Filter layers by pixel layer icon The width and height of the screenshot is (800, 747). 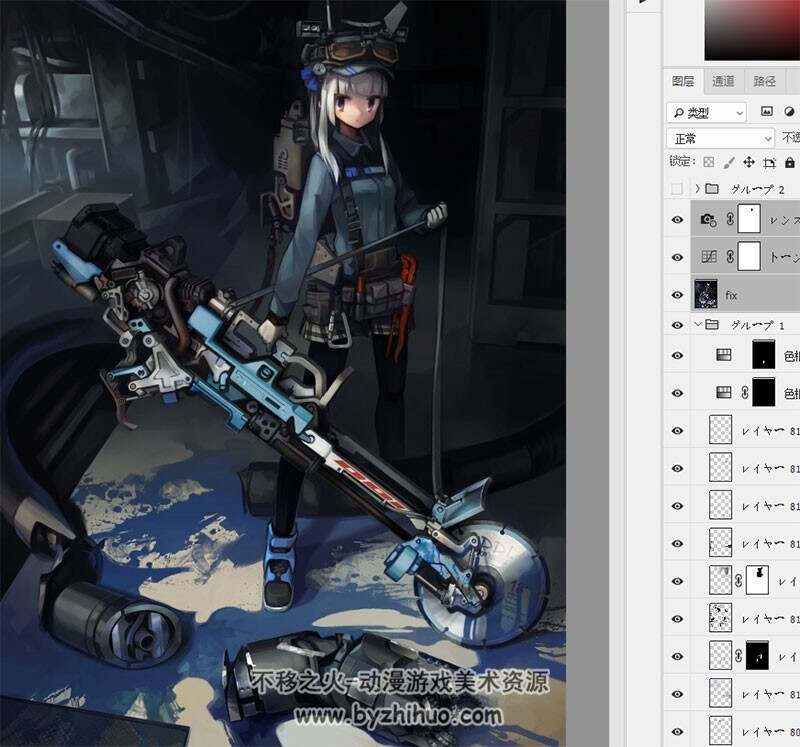[766, 112]
